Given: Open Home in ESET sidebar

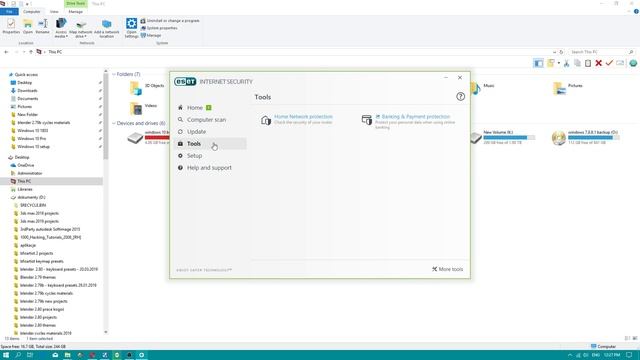Looking at the screenshot, I should coord(194,108).
